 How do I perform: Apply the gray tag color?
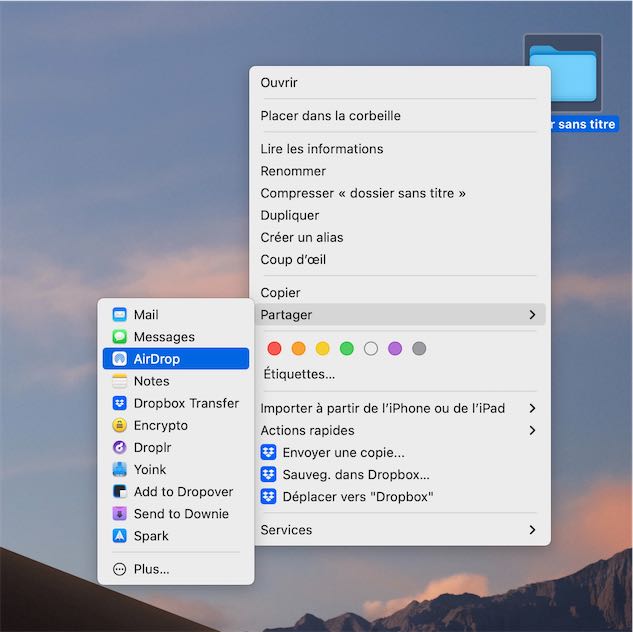click(419, 349)
